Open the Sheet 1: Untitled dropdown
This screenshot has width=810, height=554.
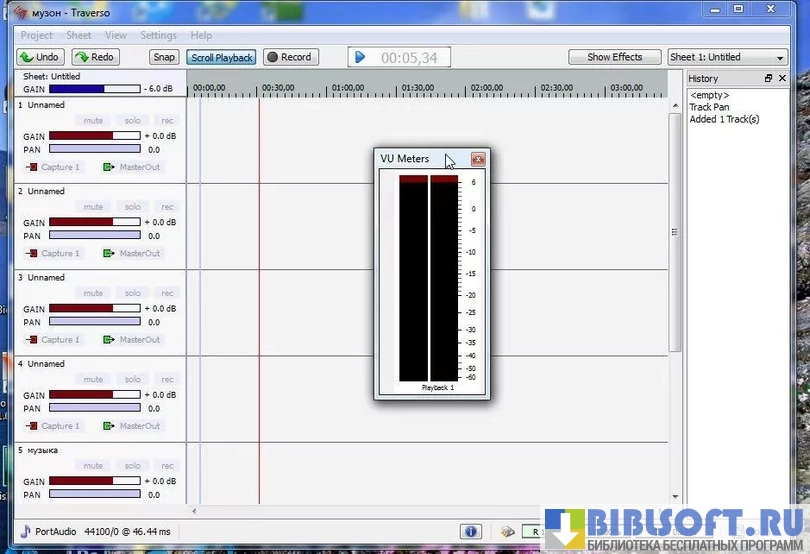pos(727,57)
